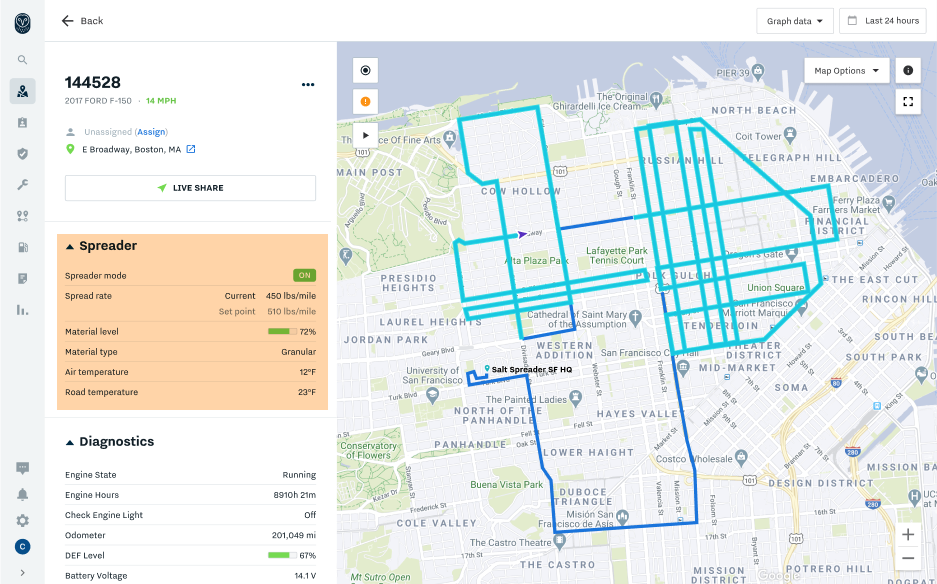
Task: Collapse the Diagnostics section
Action: tap(70, 442)
